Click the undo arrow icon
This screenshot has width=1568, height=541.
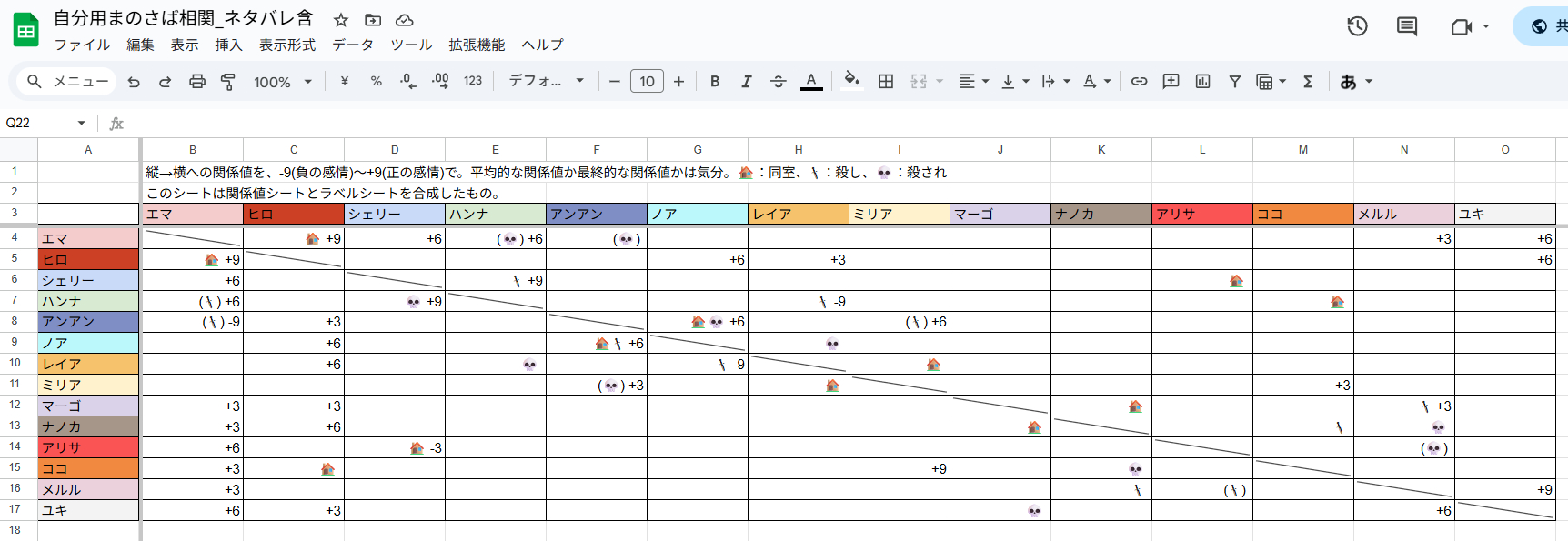[x=134, y=82]
